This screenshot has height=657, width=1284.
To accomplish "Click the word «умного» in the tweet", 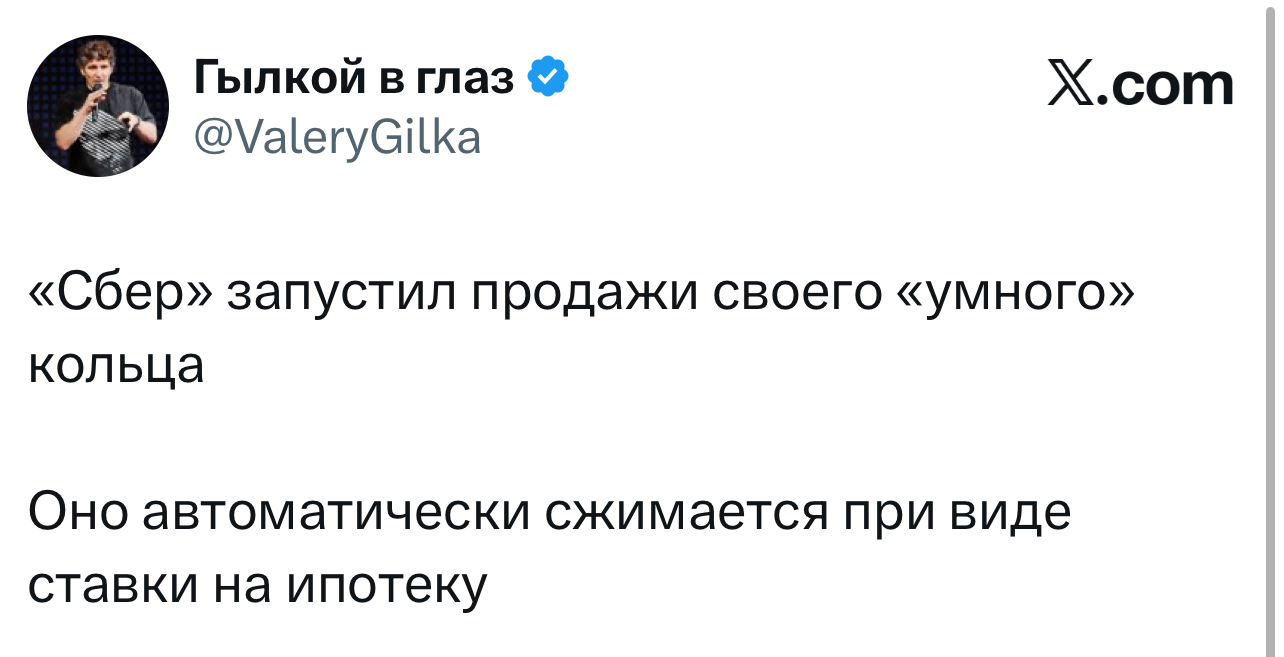I will point(1018,297).
